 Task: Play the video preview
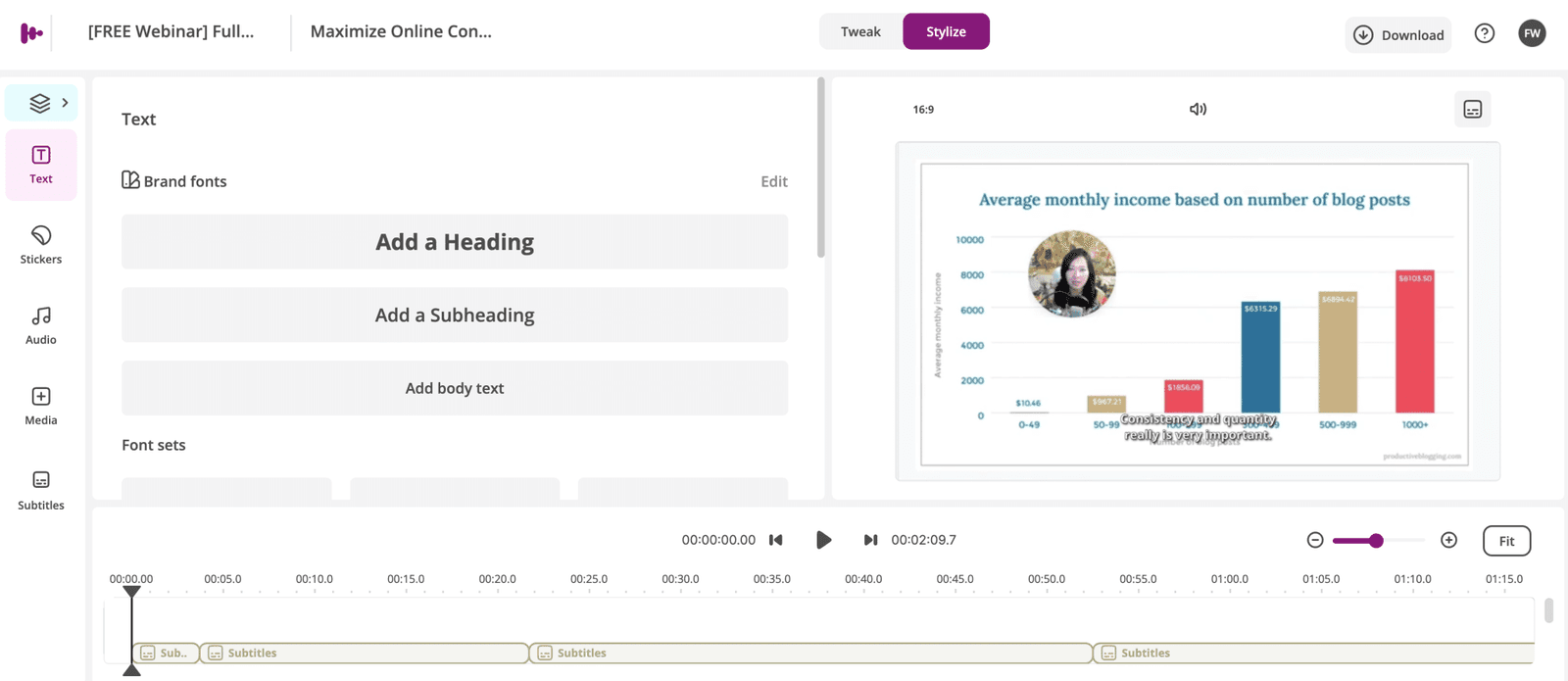tap(823, 540)
